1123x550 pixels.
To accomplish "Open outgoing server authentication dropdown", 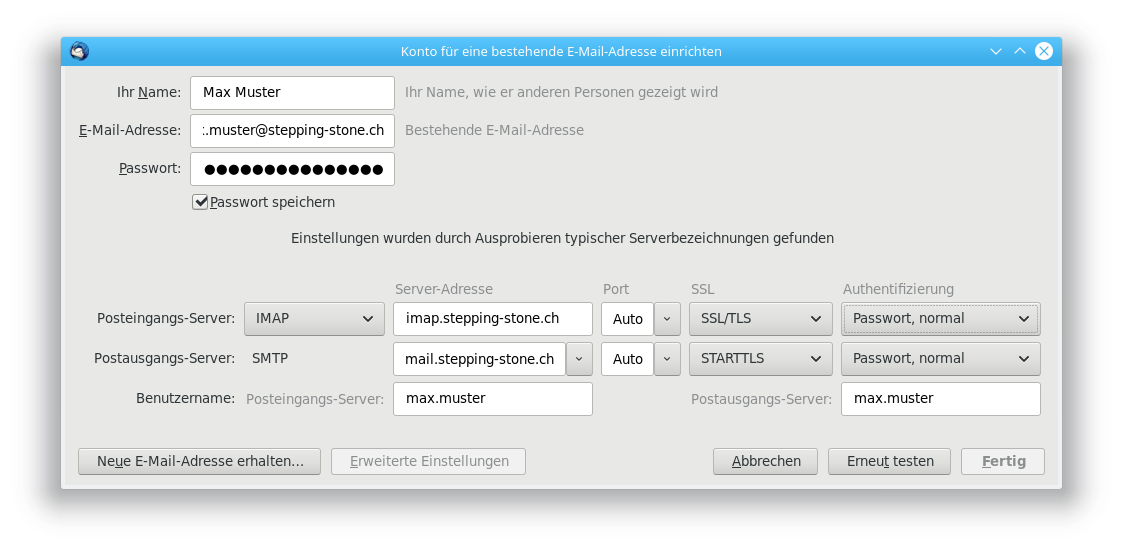I will point(940,359).
